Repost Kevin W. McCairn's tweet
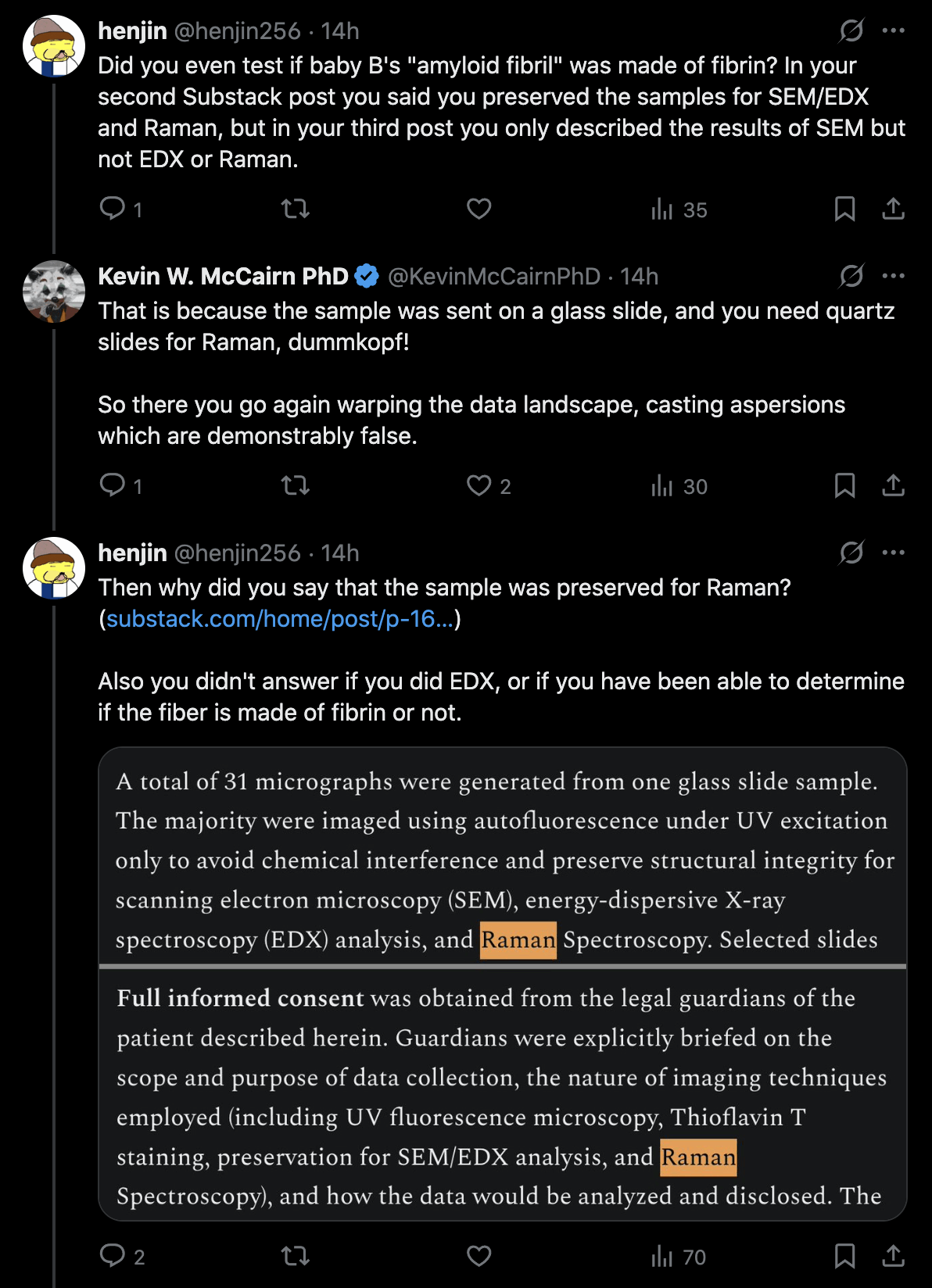Image resolution: width=932 pixels, height=1288 pixels. coord(295,486)
